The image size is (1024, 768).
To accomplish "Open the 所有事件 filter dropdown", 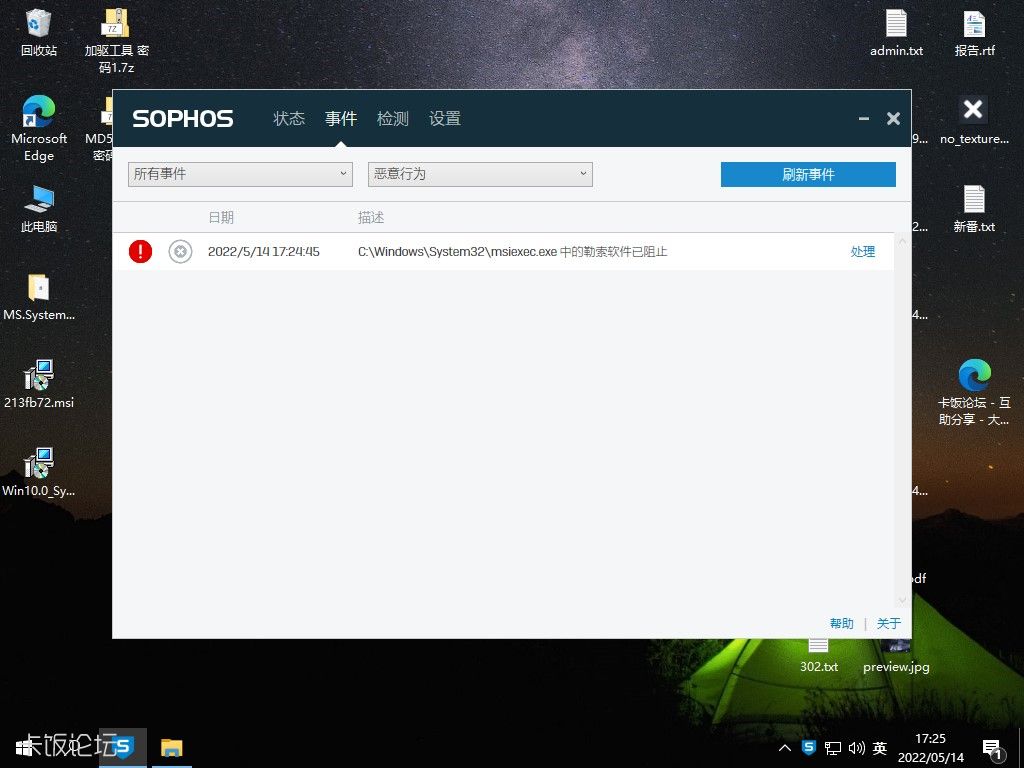I will coord(240,174).
